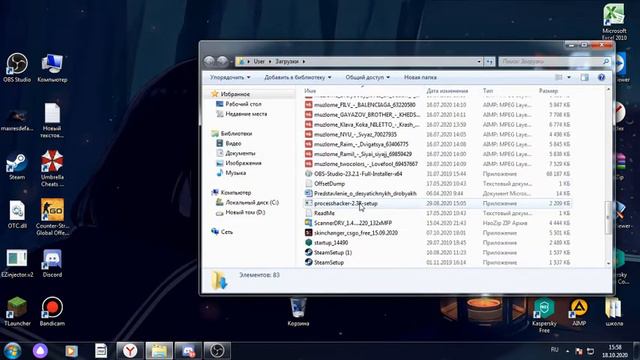This screenshot has height=360, width=640.
Task: Select Новый том (D:) in tree
Action: [245, 212]
